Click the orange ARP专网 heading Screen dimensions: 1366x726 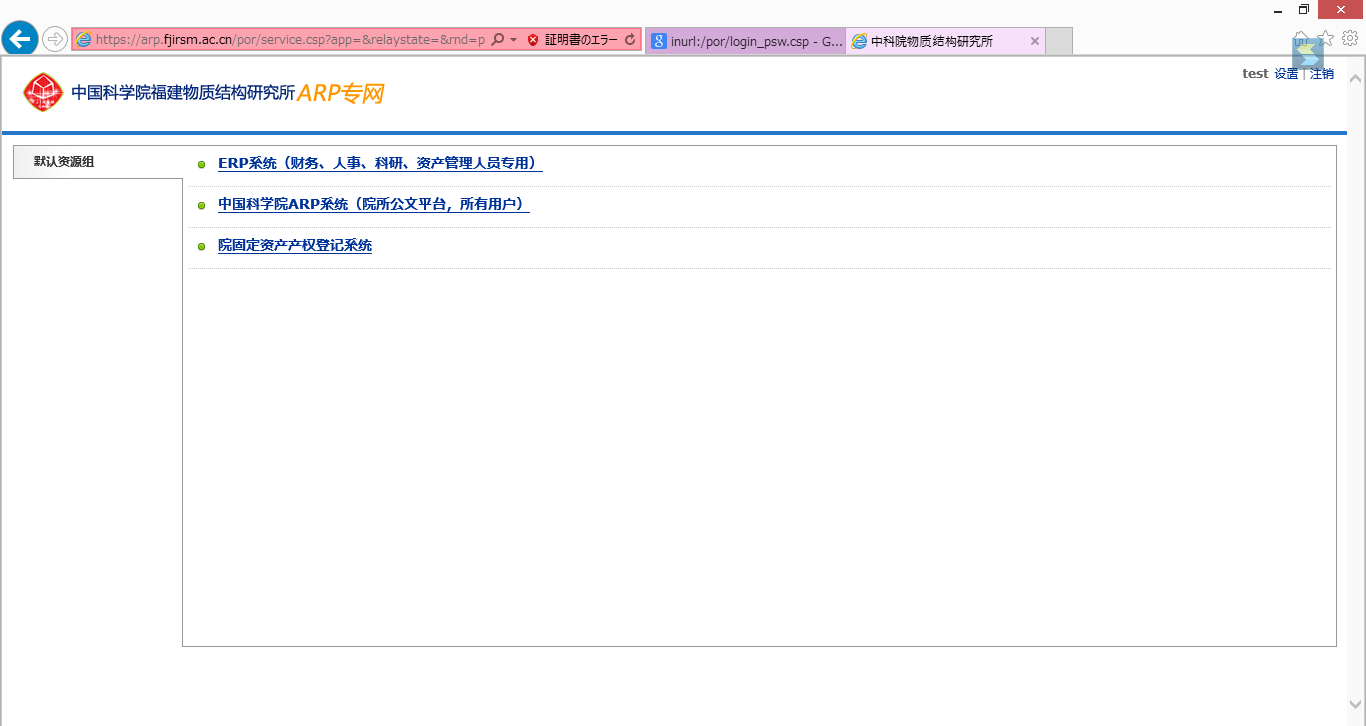tap(341, 93)
